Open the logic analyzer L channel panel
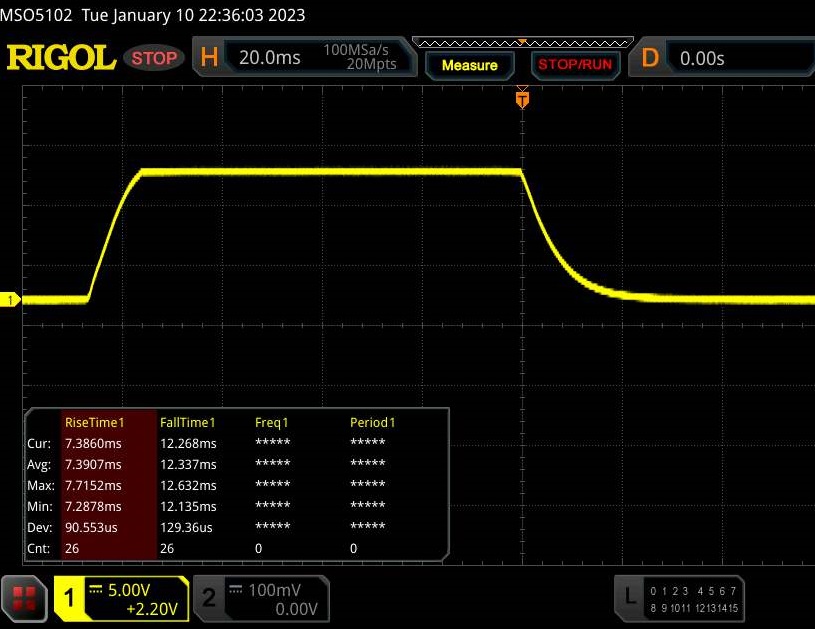This screenshot has width=815, height=629. pos(679,598)
